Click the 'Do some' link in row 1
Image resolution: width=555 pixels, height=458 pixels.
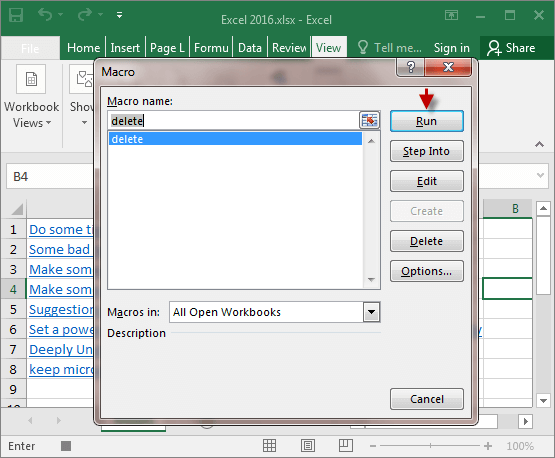coord(61,230)
